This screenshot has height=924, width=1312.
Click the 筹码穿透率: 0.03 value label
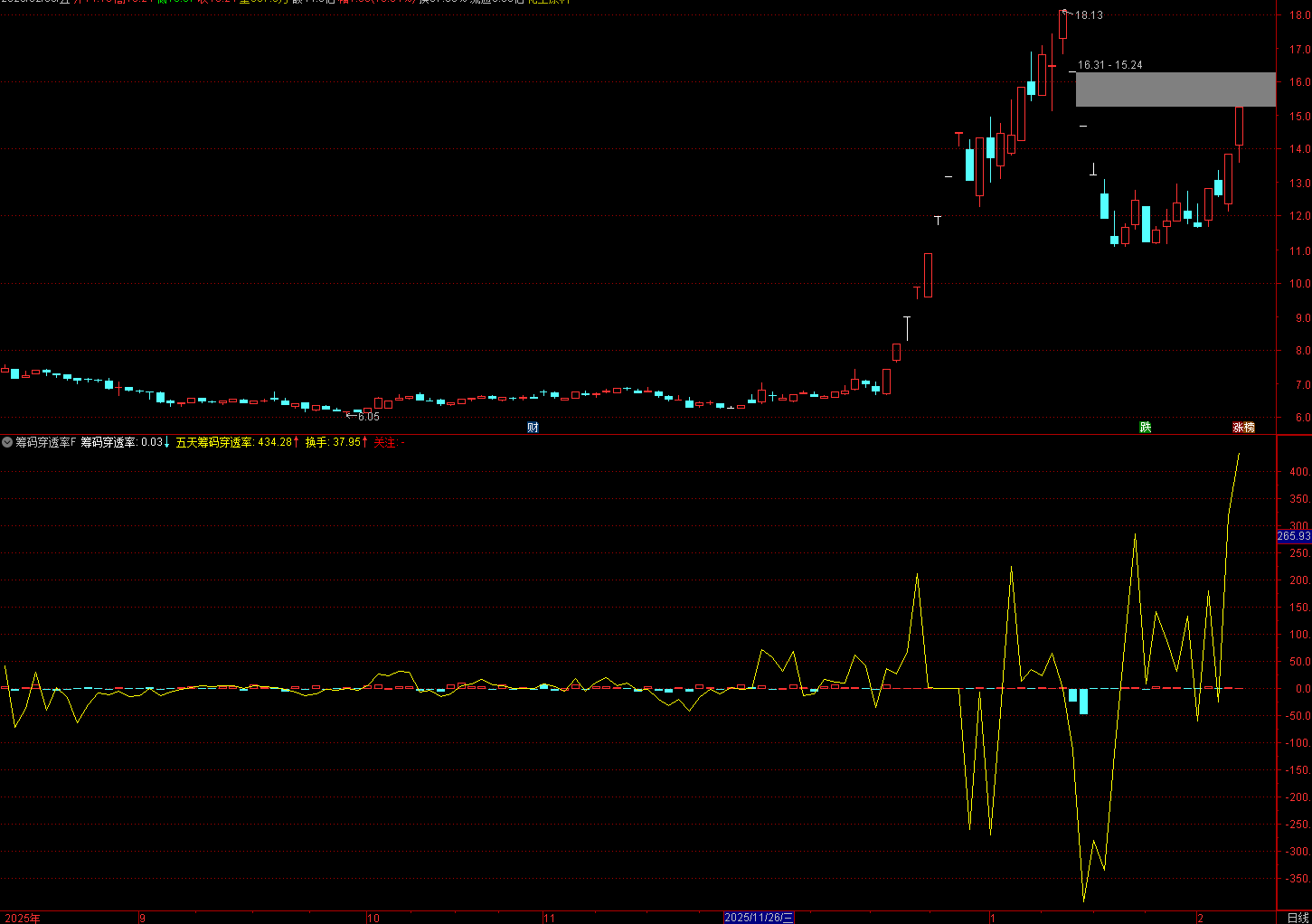[x=122, y=442]
